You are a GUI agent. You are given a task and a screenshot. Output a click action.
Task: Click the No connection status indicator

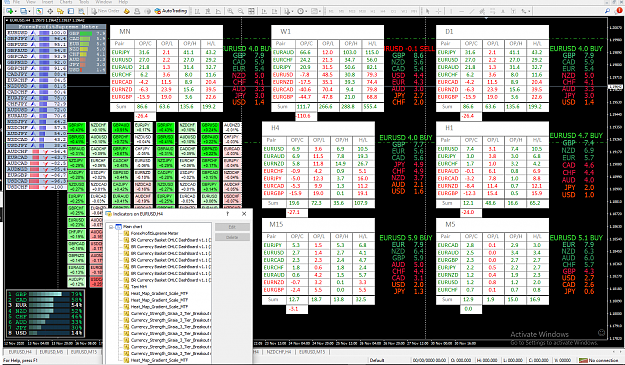(x=600, y=360)
